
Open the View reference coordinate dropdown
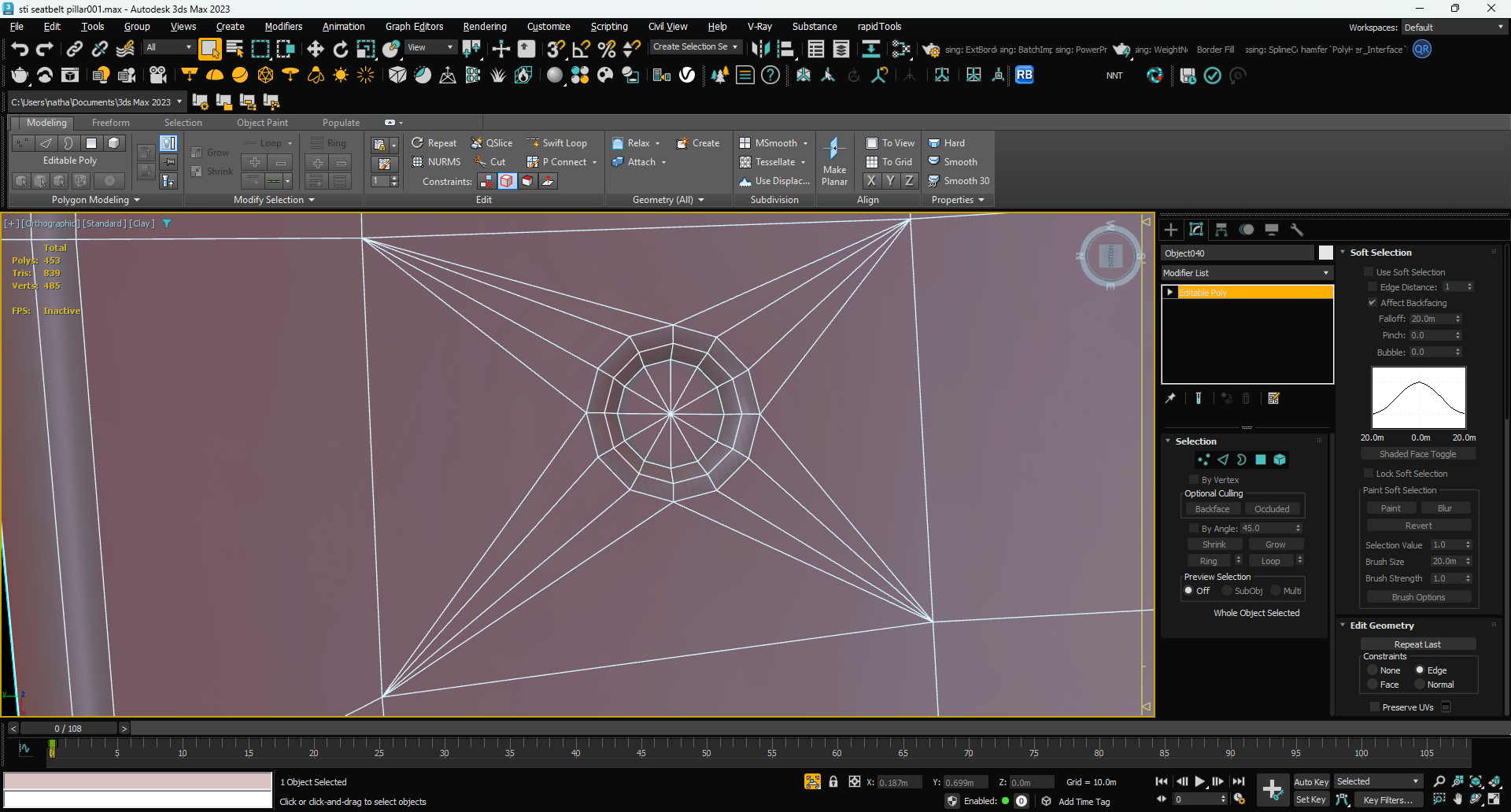[430, 47]
